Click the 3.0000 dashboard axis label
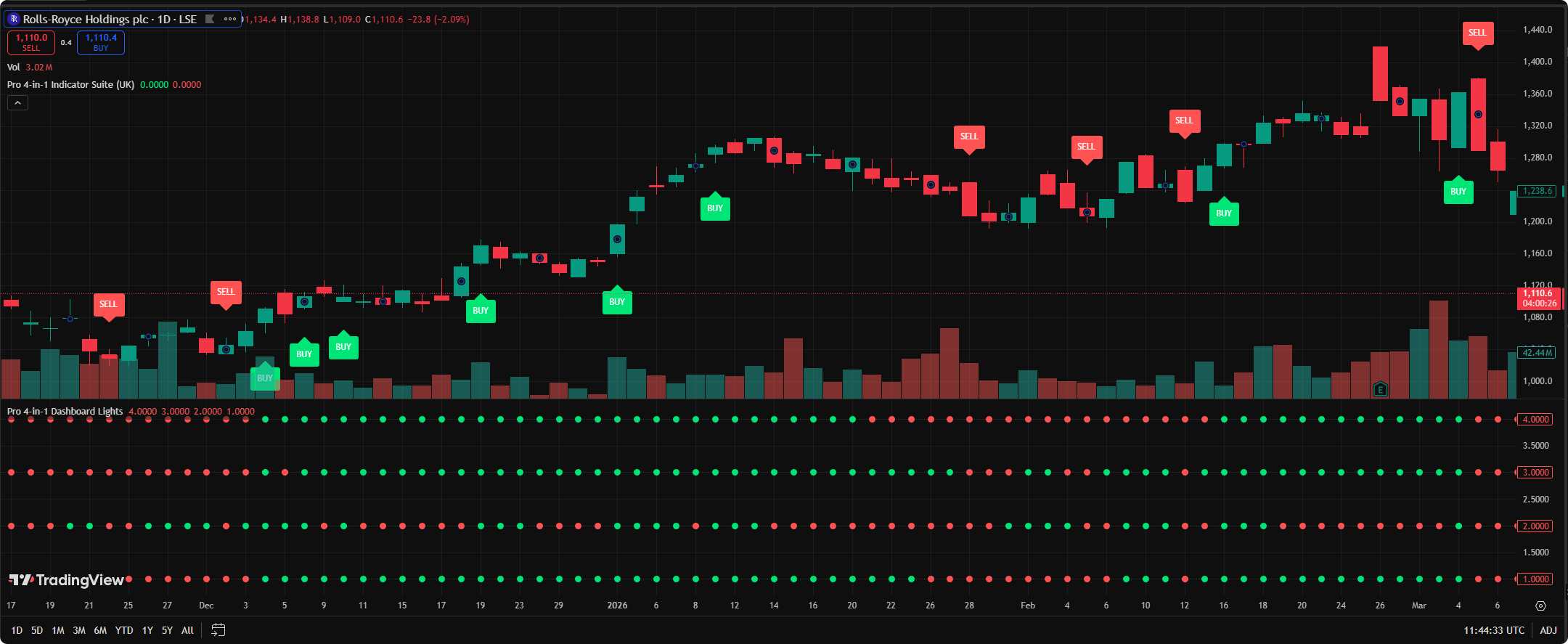Viewport: 1568px width, 644px height. (x=1535, y=473)
